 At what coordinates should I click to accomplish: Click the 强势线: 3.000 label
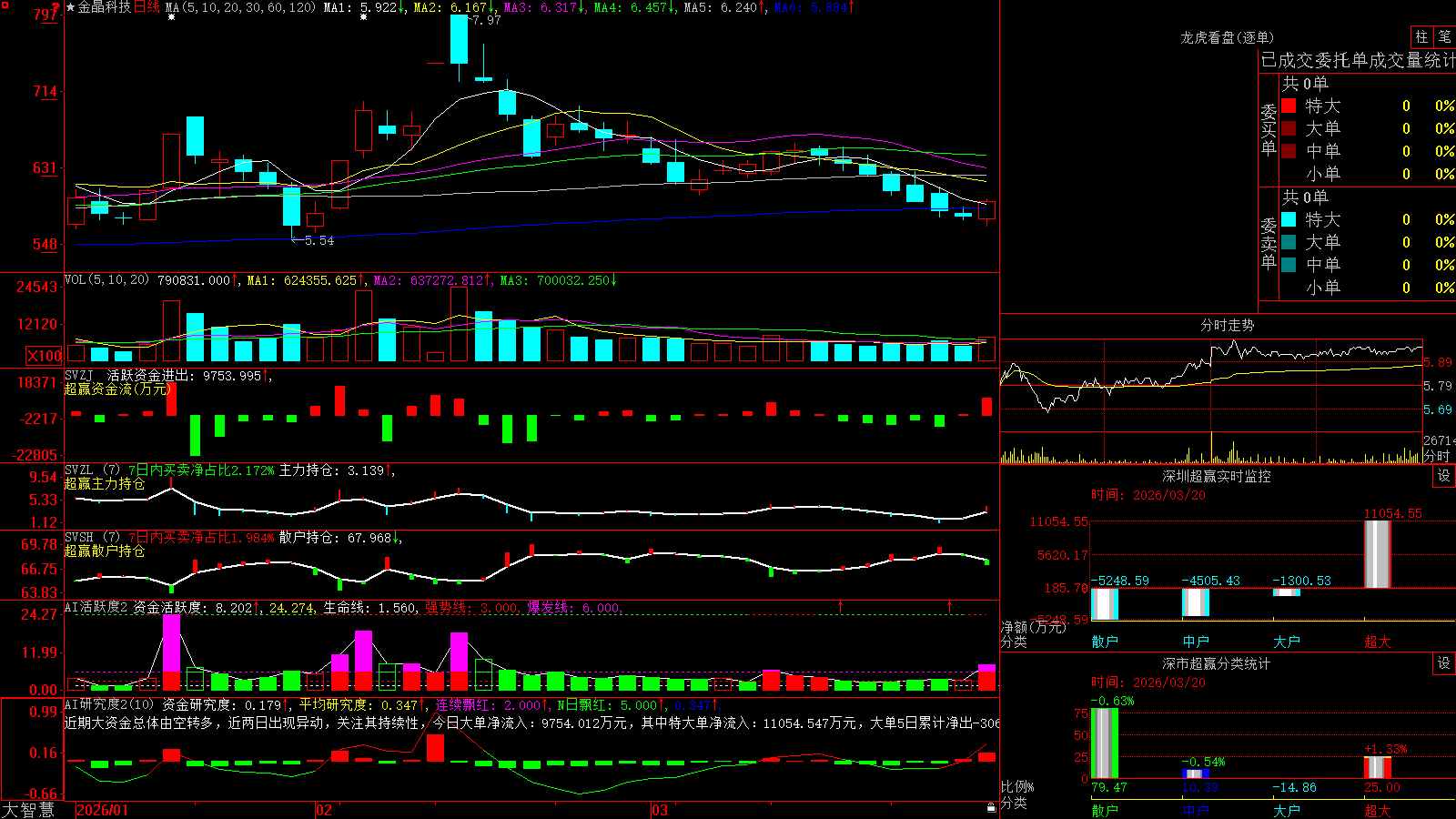[471, 608]
